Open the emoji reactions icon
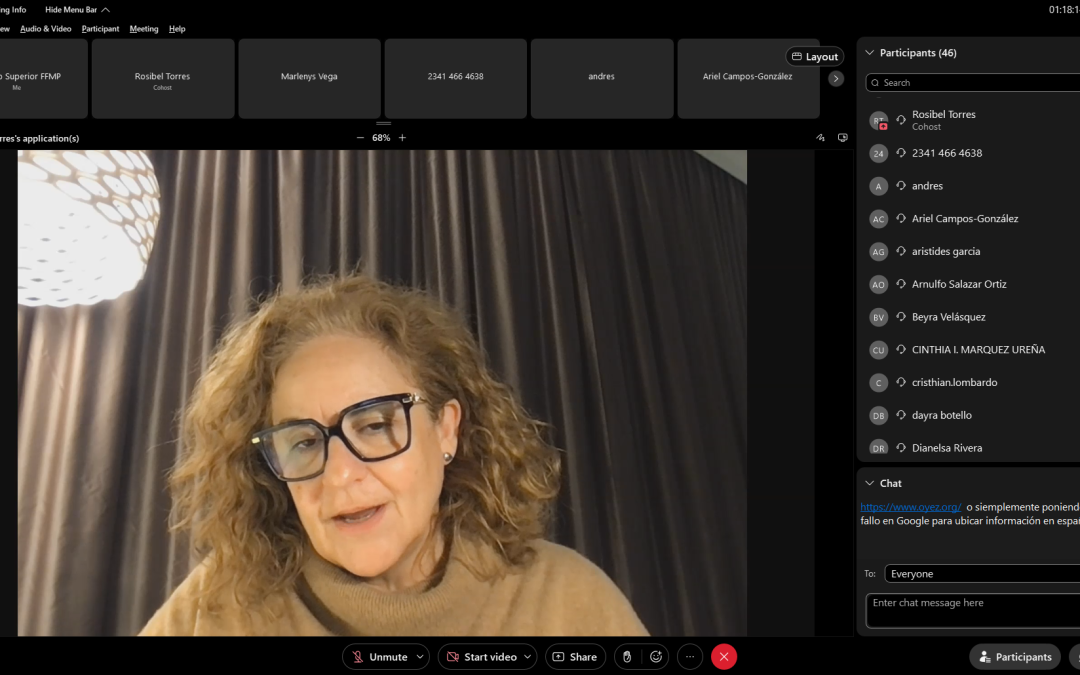This screenshot has width=1080, height=675. tap(656, 657)
